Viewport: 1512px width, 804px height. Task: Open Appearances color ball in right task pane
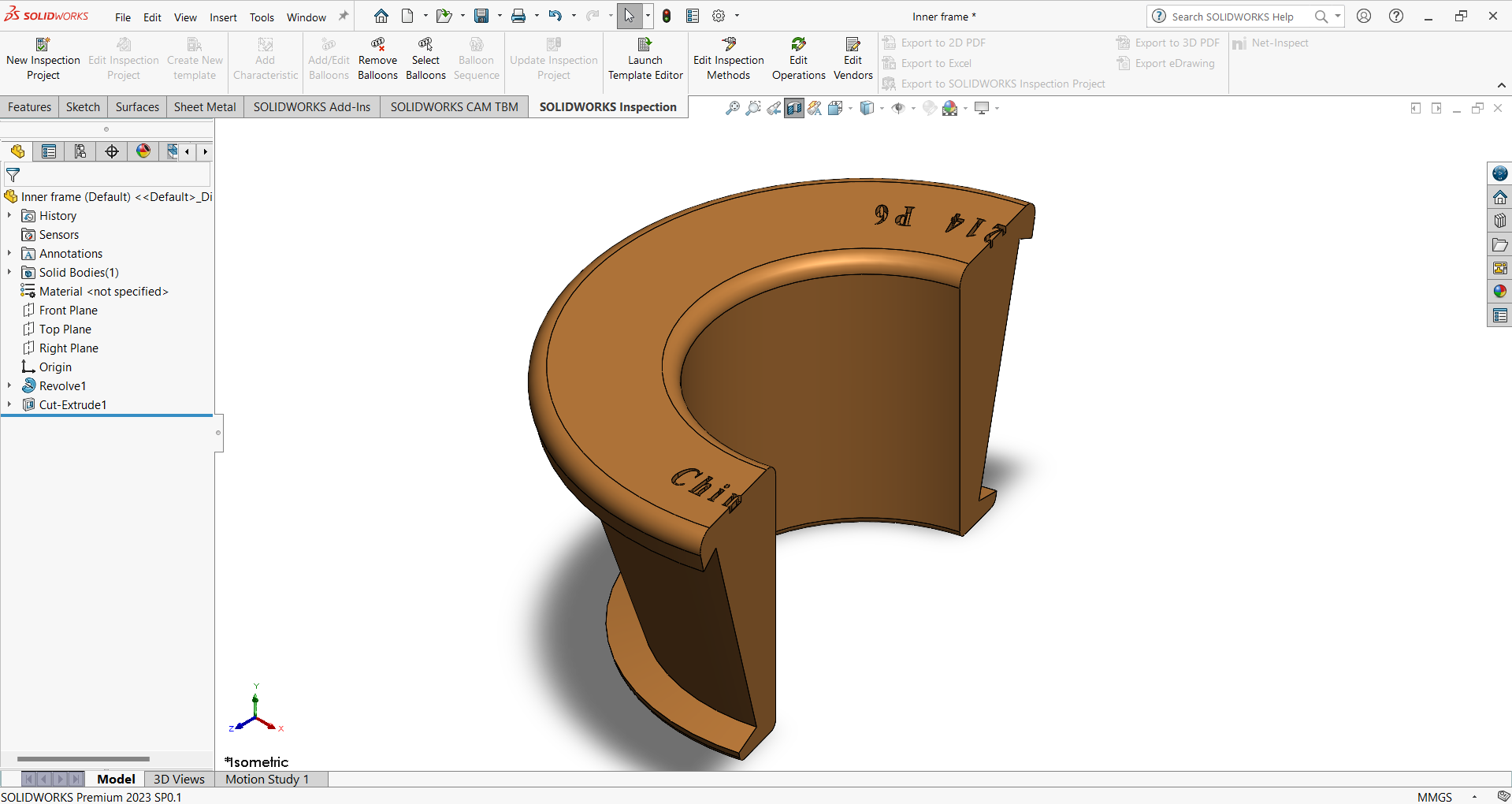(x=1499, y=292)
